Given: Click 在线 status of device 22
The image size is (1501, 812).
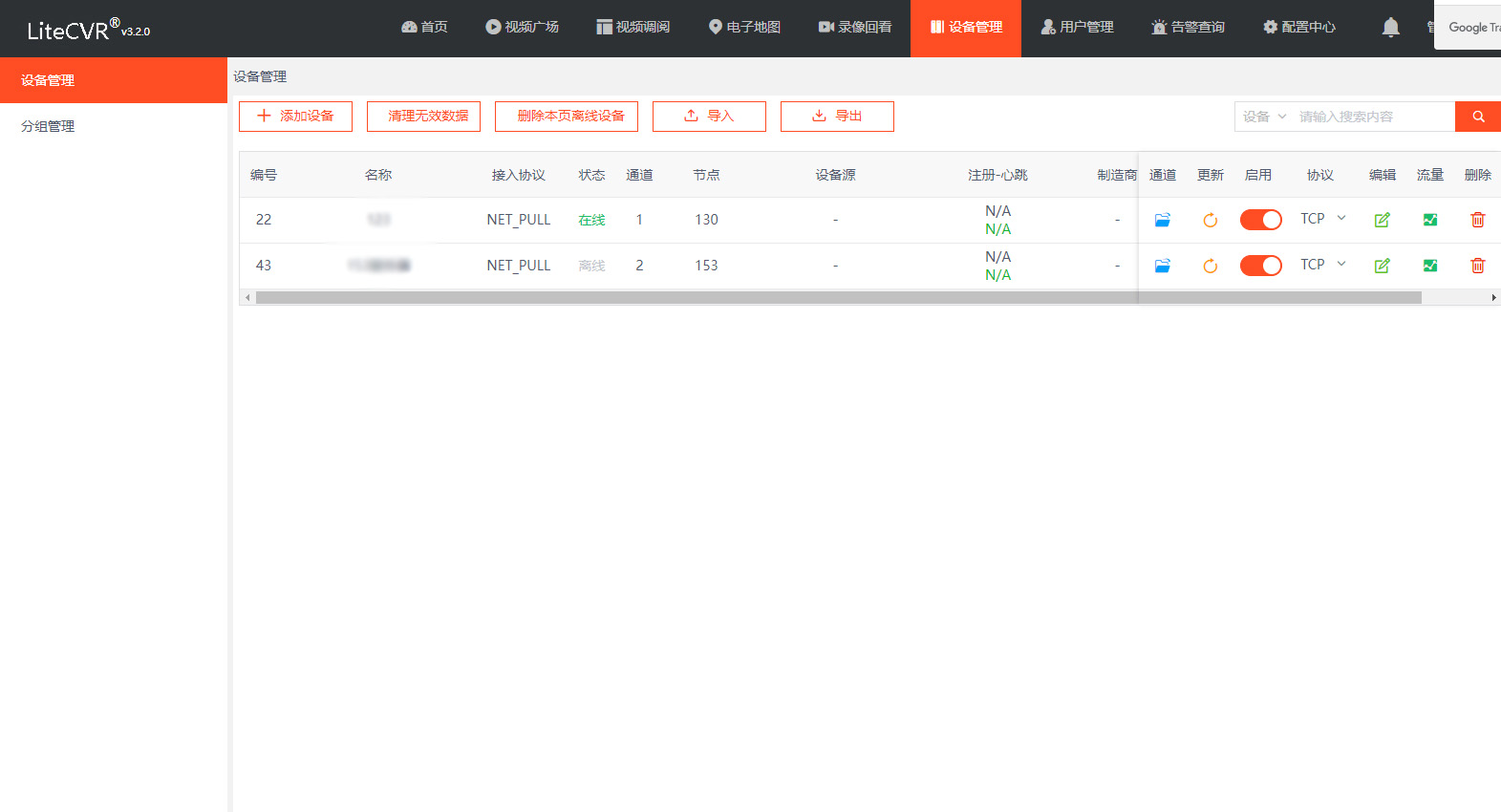Looking at the screenshot, I should pos(591,220).
